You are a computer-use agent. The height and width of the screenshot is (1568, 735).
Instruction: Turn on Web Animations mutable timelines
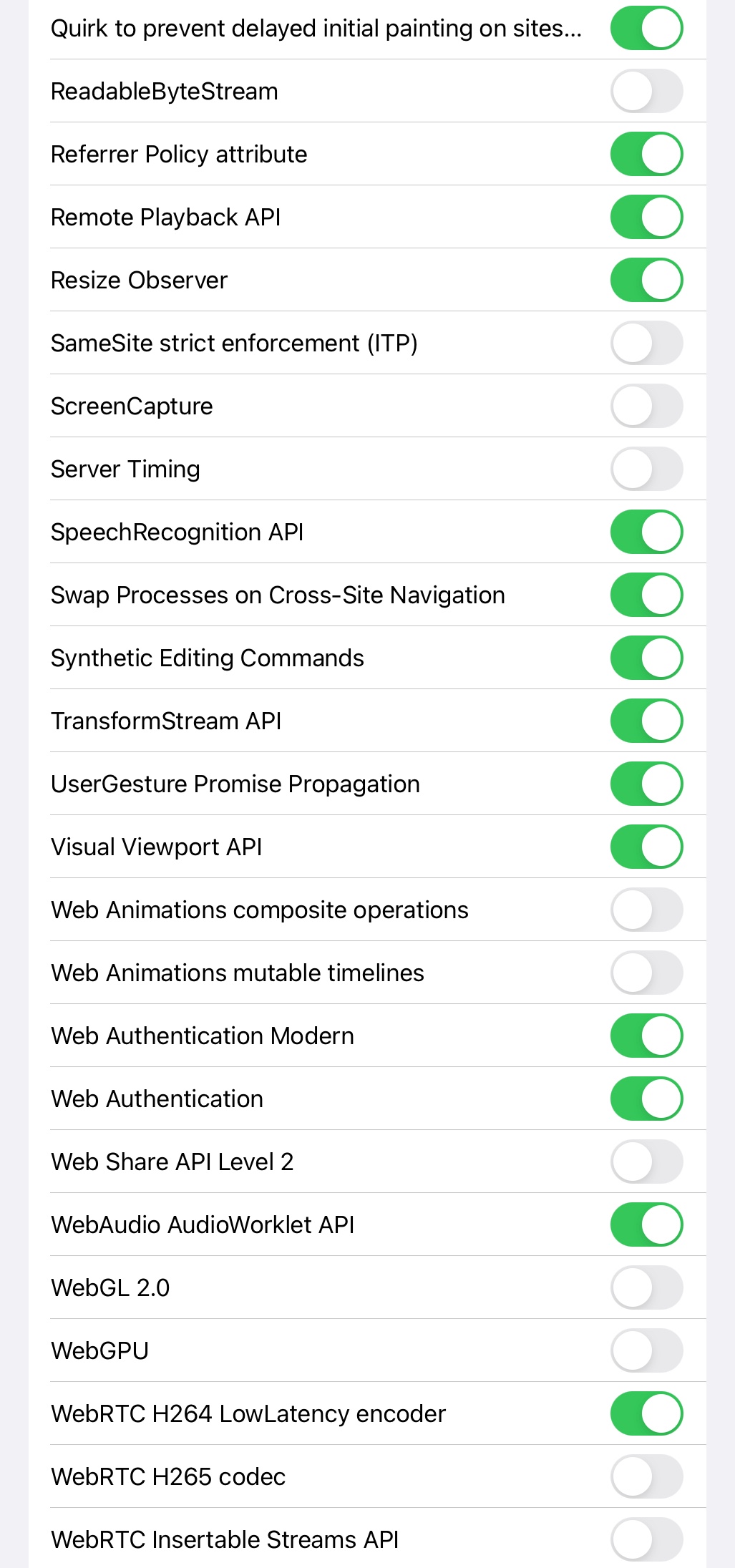646,973
